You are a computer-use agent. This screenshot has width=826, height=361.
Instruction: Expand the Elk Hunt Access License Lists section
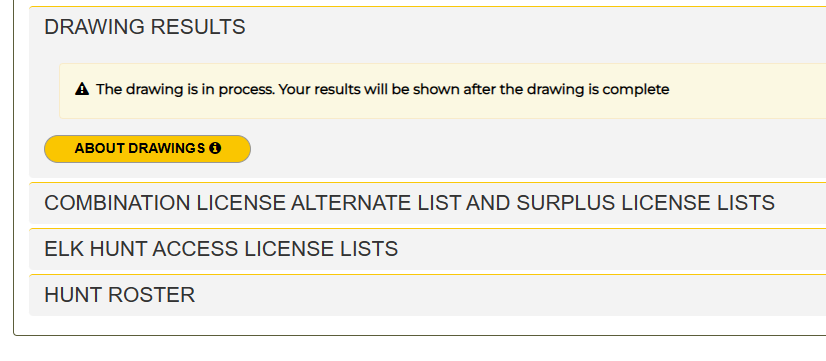point(427,249)
